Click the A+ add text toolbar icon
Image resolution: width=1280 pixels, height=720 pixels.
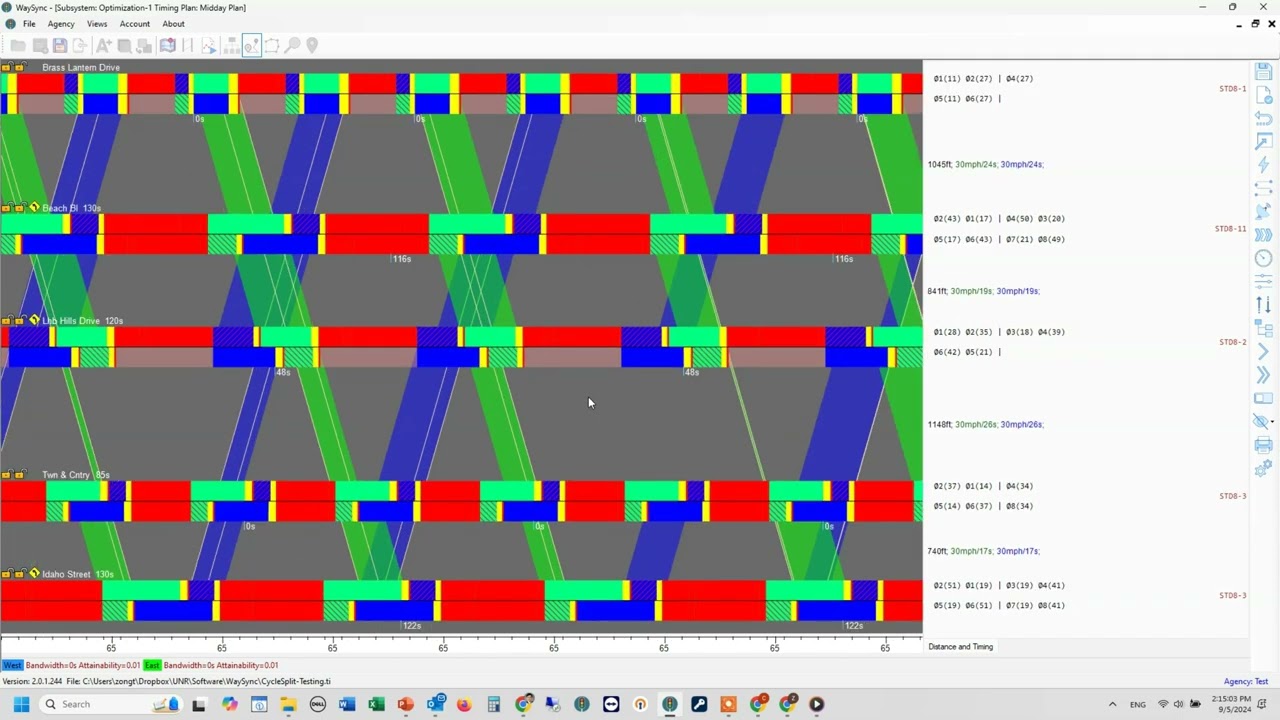104,45
